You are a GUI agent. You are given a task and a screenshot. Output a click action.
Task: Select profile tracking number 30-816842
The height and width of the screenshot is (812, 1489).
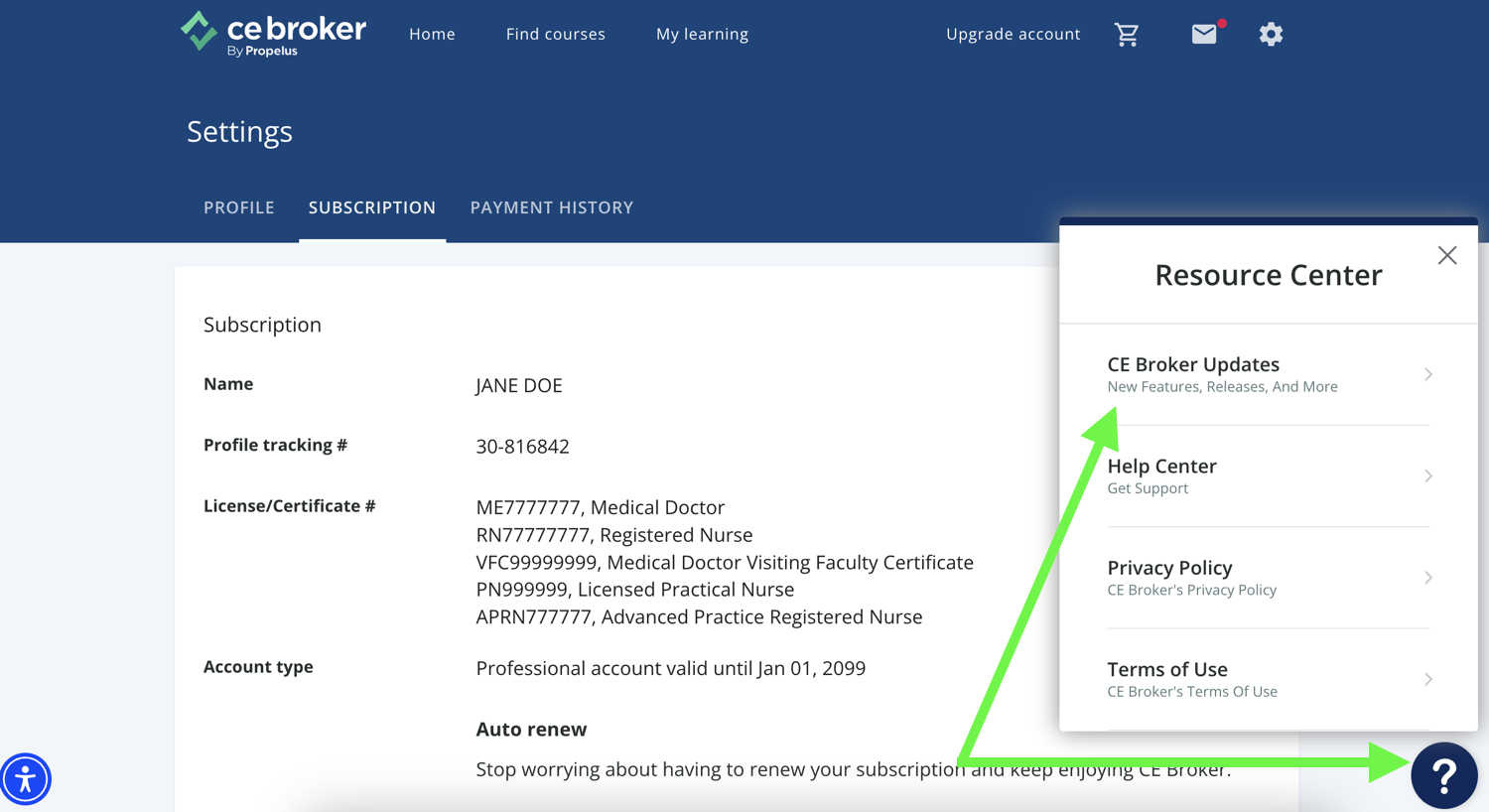pos(523,447)
